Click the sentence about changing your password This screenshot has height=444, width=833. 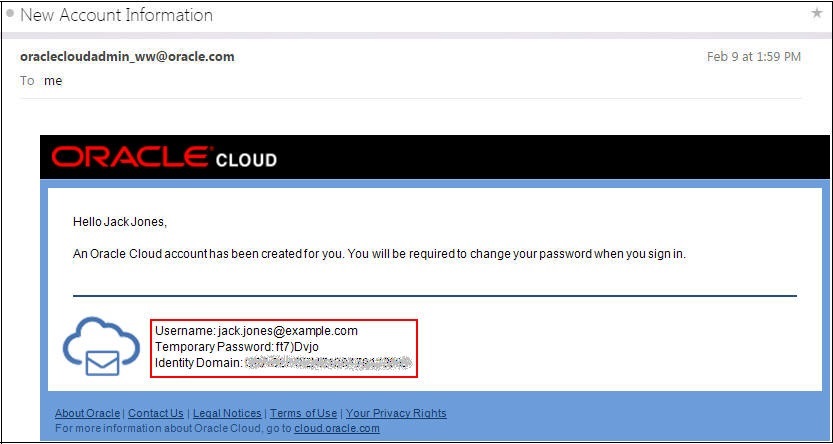(x=379, y=254)
